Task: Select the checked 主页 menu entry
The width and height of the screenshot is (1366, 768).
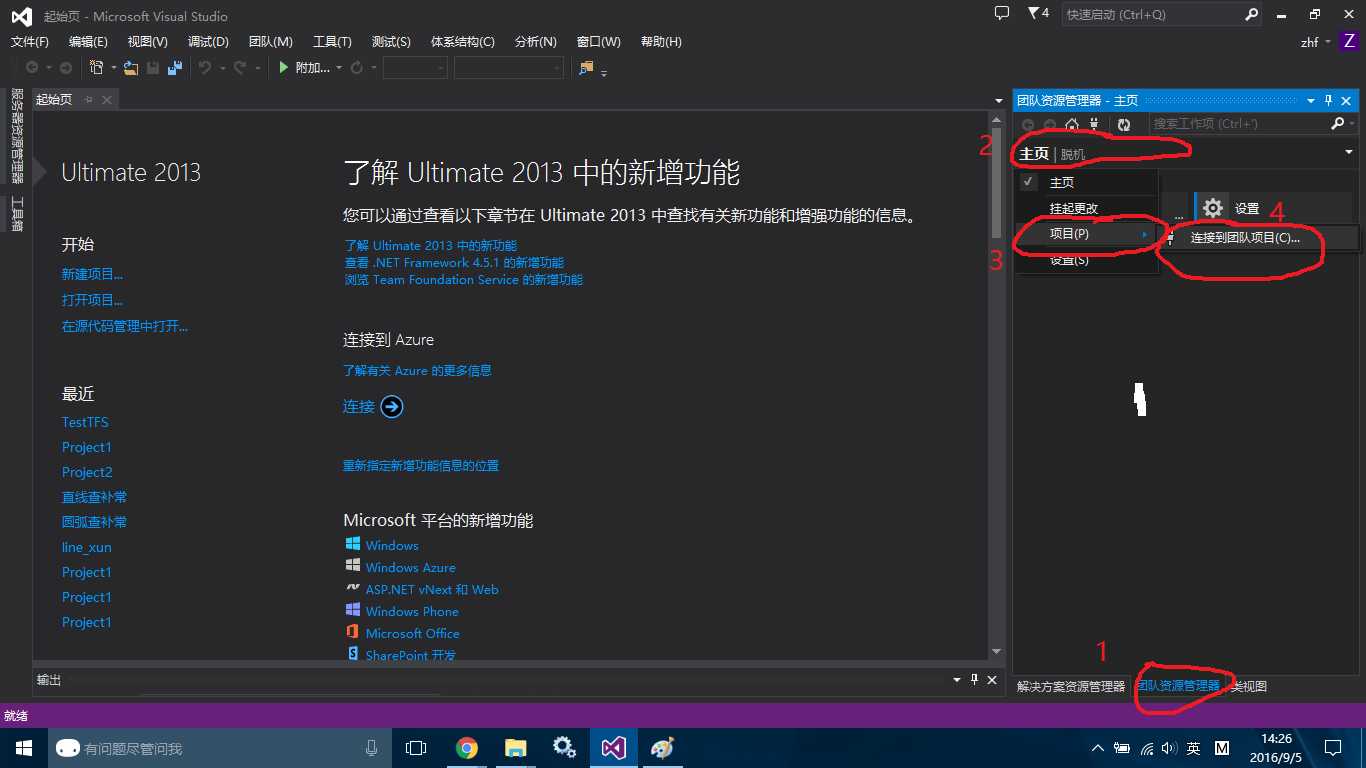Action: (x=1086, y=183)
